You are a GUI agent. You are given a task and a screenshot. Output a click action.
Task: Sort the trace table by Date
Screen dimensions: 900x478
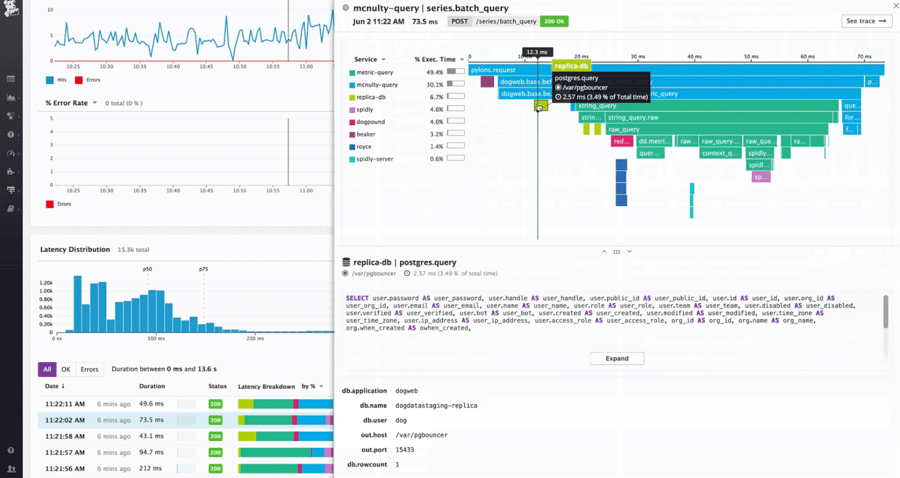(55, 386)
